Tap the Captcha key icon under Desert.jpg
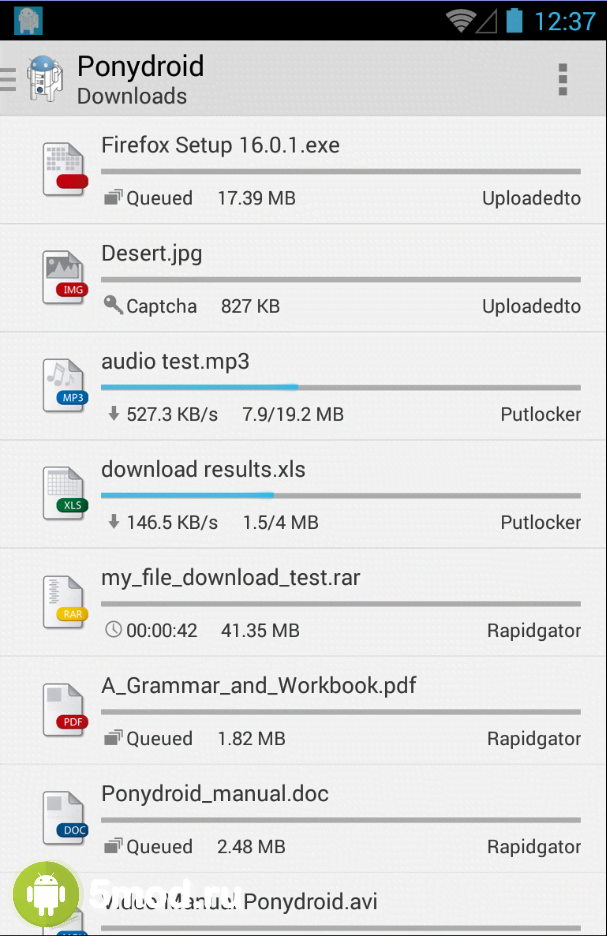The image size is (607, 936). pos(113,305)
